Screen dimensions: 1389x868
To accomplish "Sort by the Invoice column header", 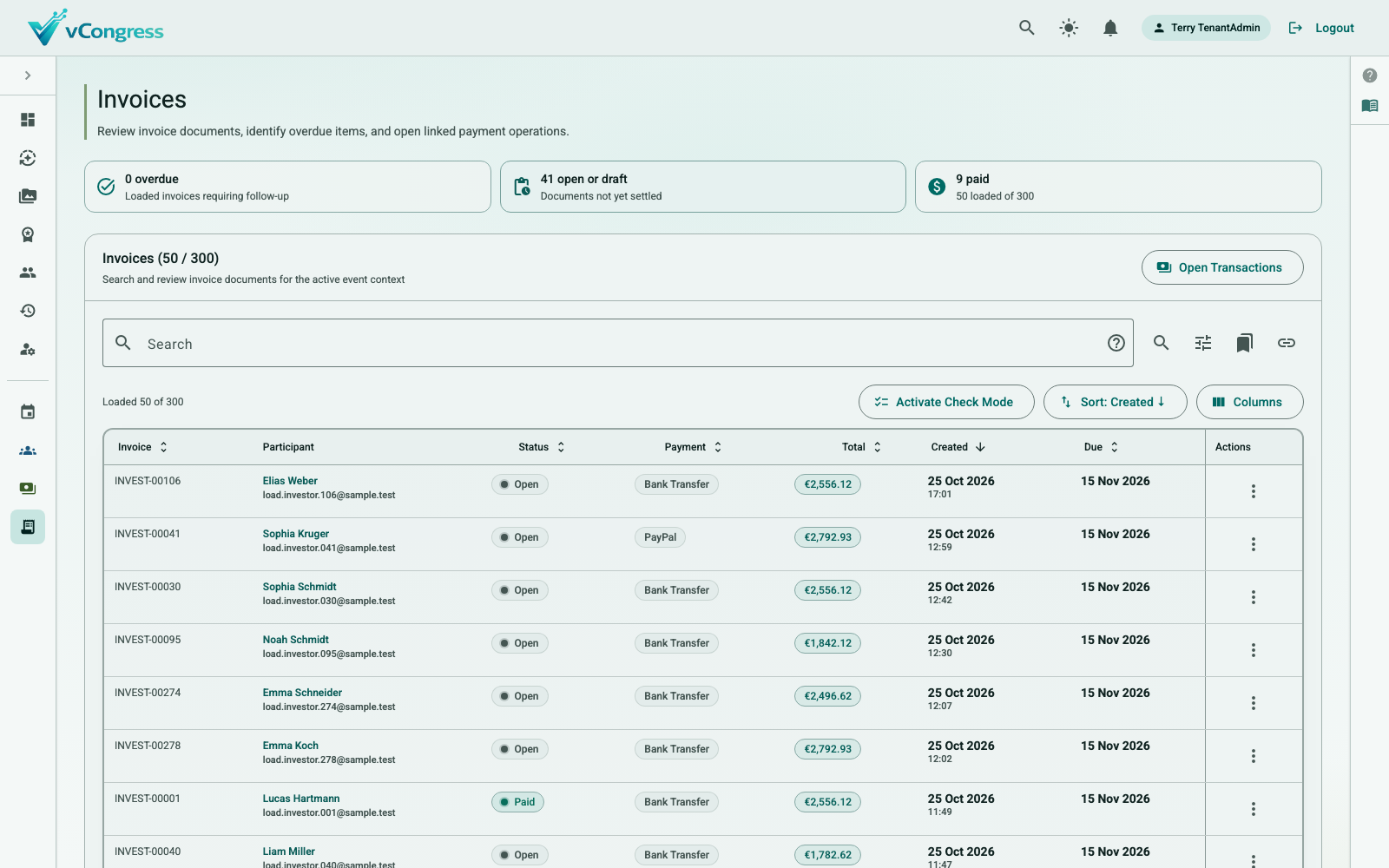I will [143, 447].
